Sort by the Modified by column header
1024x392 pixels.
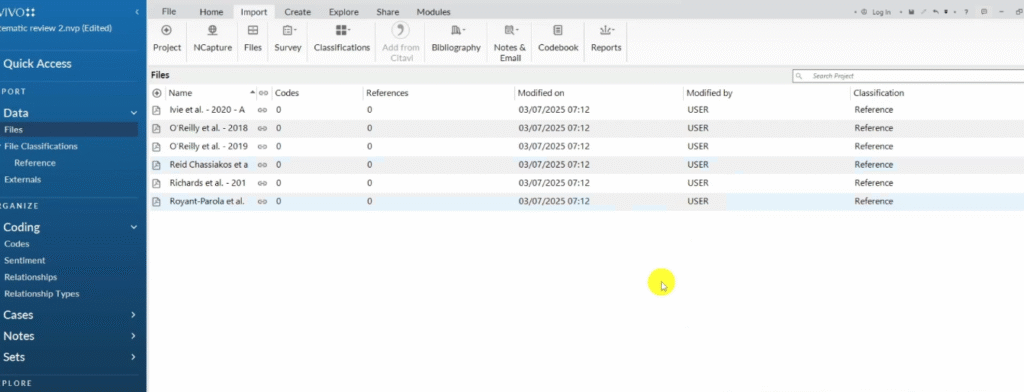click(x=709, y=93)
